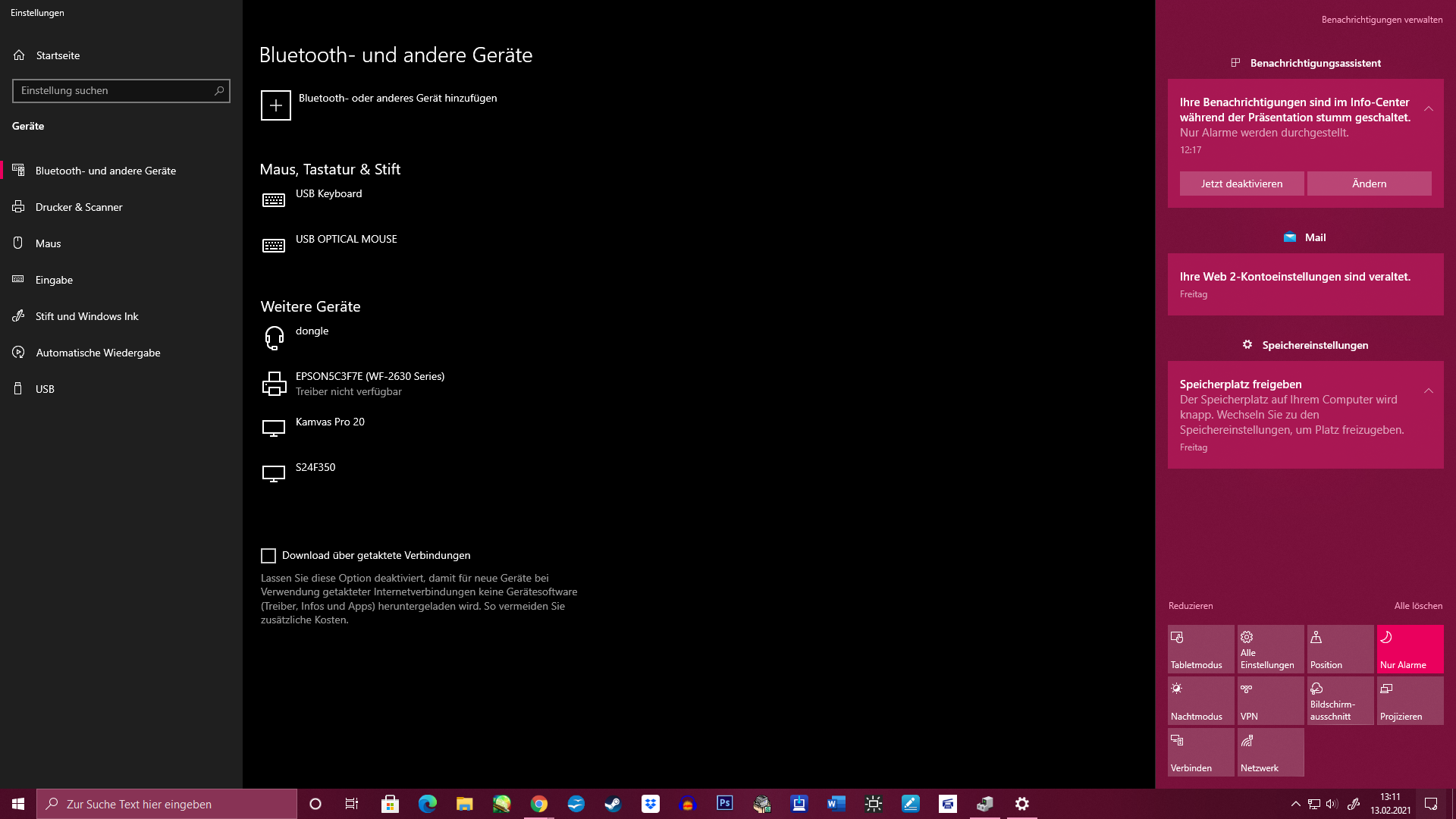Open the VPN quick action
Image resolution: width=1456 pixels, height=819 pixels.
1270,700
